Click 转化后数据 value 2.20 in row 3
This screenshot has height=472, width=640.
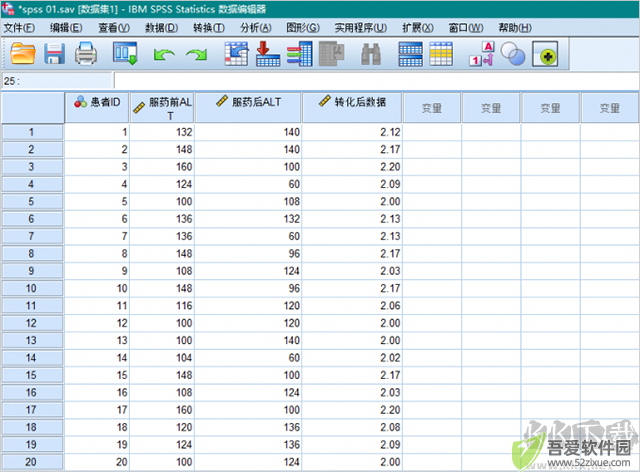coord(352,167)
